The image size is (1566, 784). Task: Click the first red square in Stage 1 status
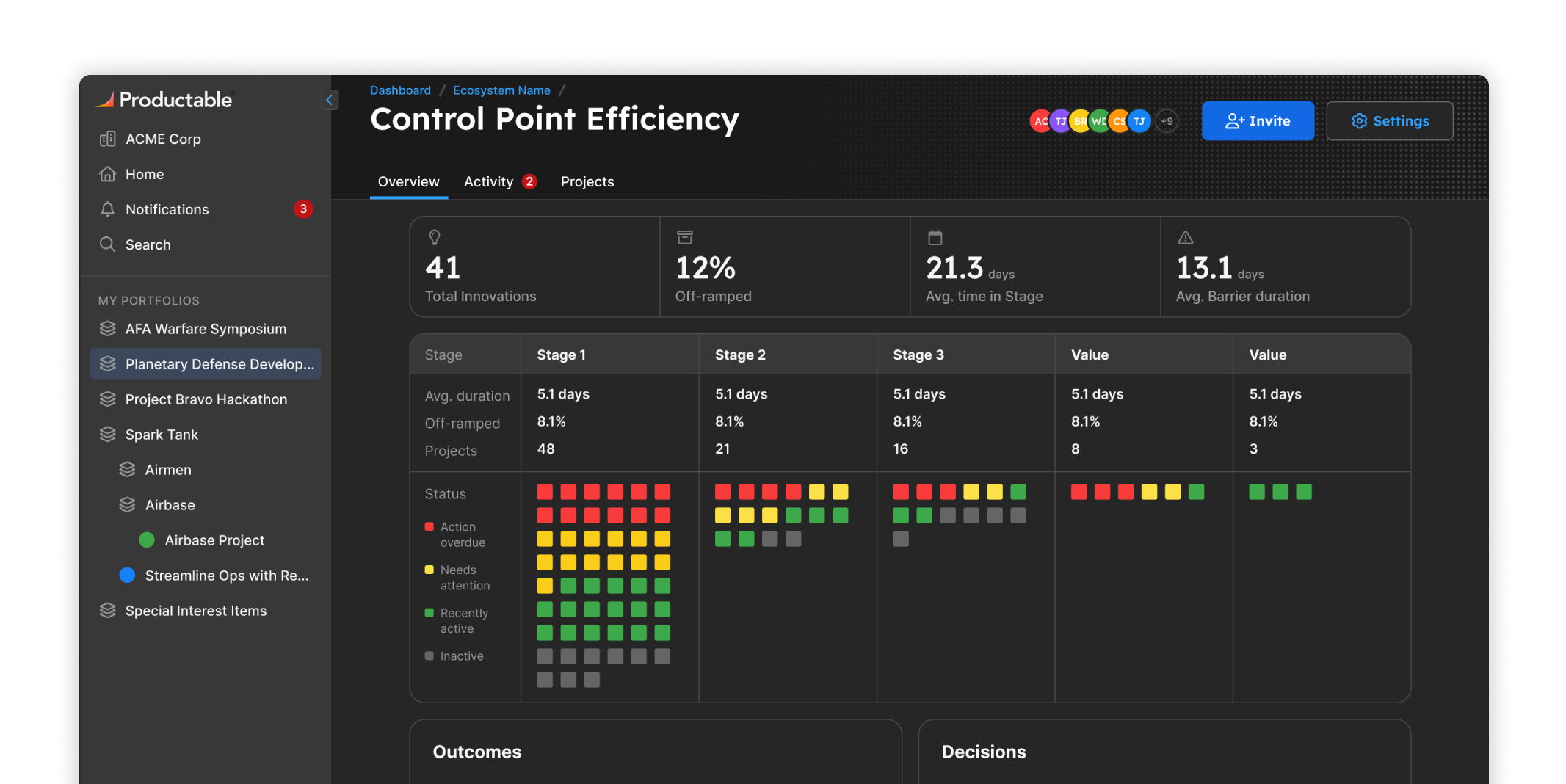(x=545, y=492)
